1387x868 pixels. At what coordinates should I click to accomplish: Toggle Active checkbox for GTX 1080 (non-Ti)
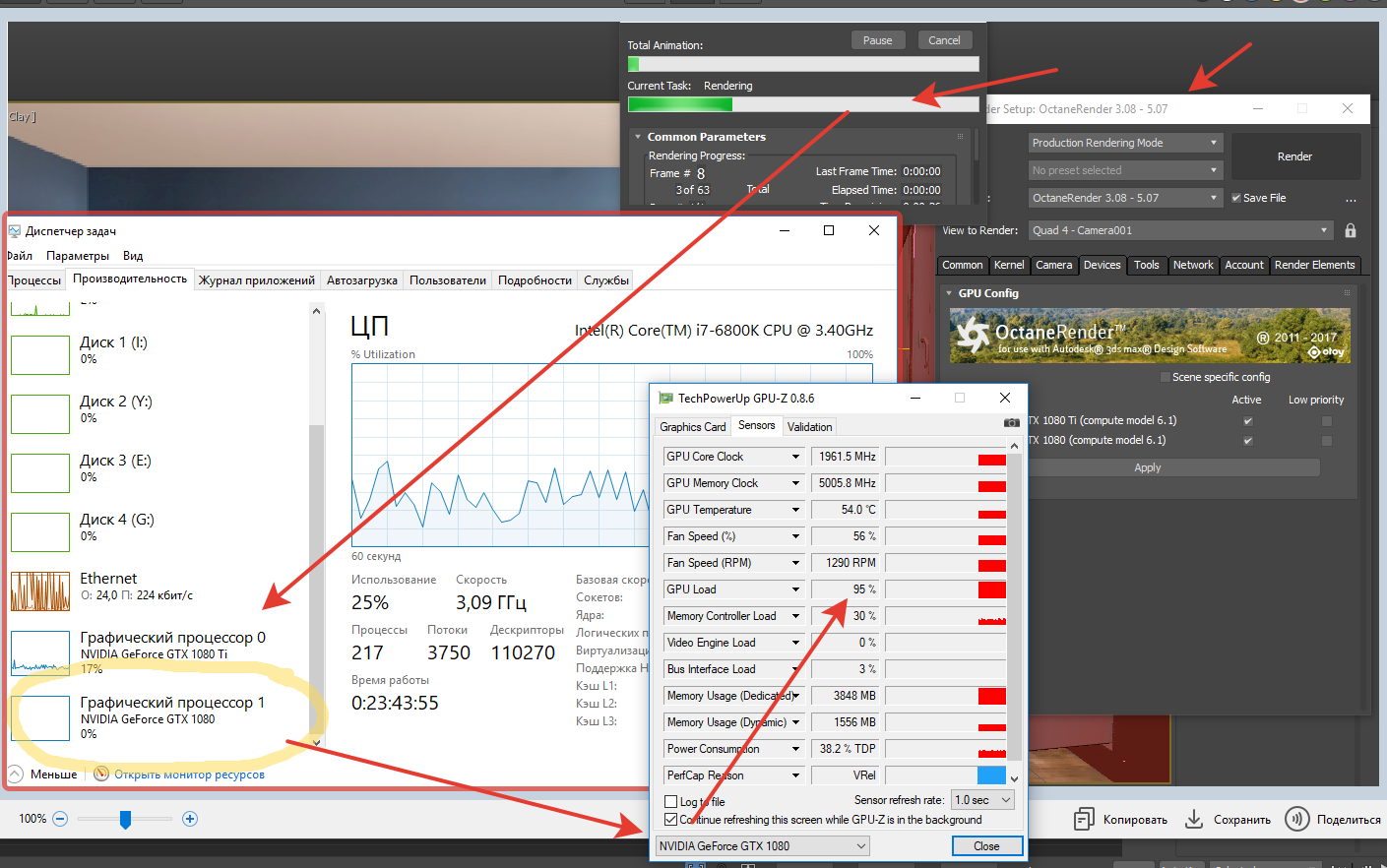(1248, 441)
